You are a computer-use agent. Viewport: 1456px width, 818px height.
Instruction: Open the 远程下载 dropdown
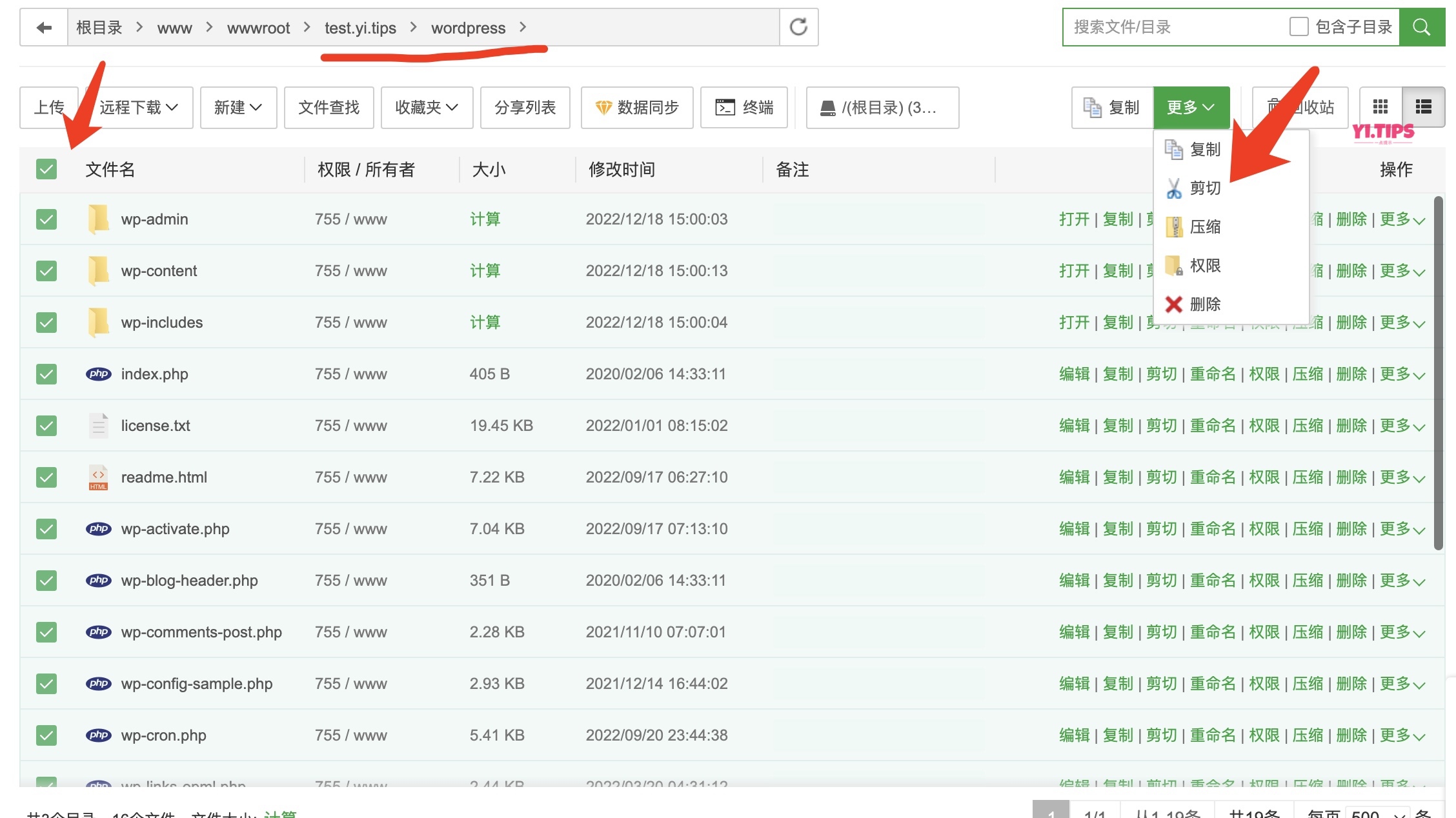point(136,107)
